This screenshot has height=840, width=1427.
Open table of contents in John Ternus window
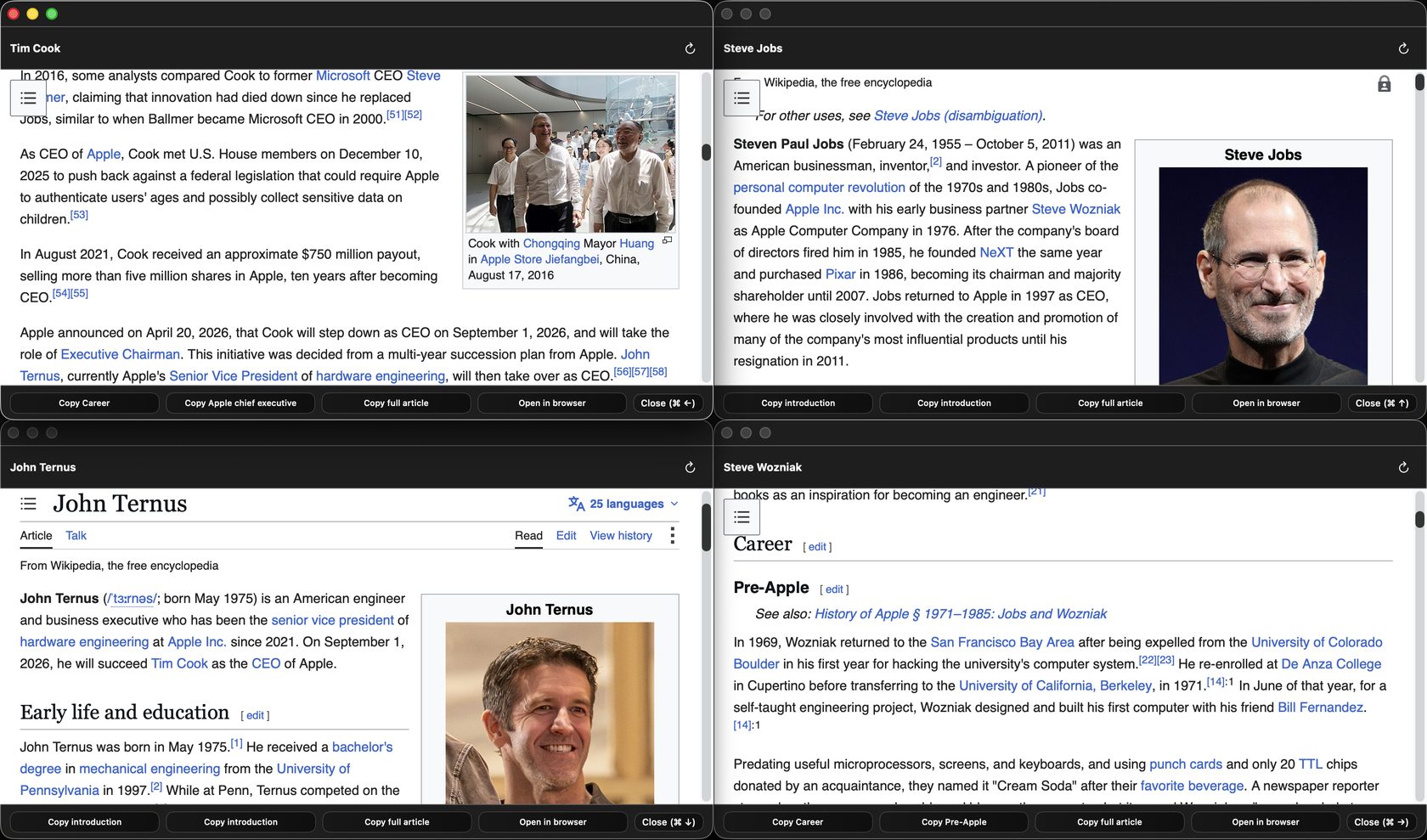tap(28, 504)
